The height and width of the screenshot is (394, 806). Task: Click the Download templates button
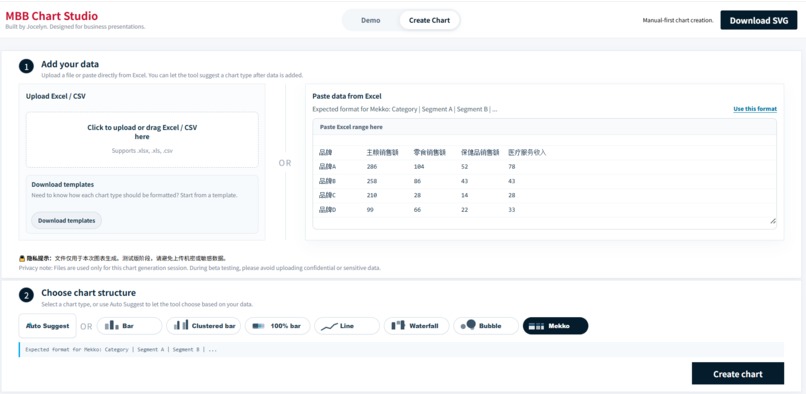[67, 221]
